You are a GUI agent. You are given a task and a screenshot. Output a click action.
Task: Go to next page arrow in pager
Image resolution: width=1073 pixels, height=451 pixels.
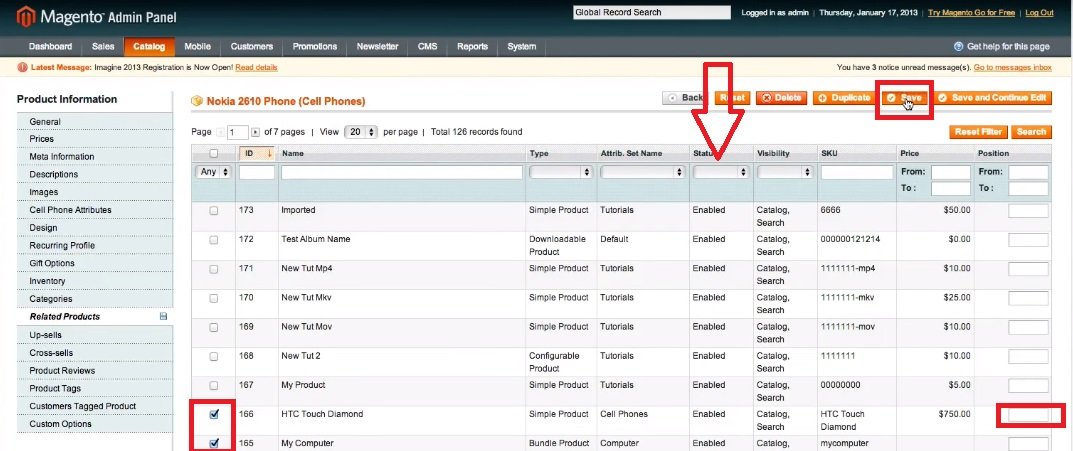[255, 132]
